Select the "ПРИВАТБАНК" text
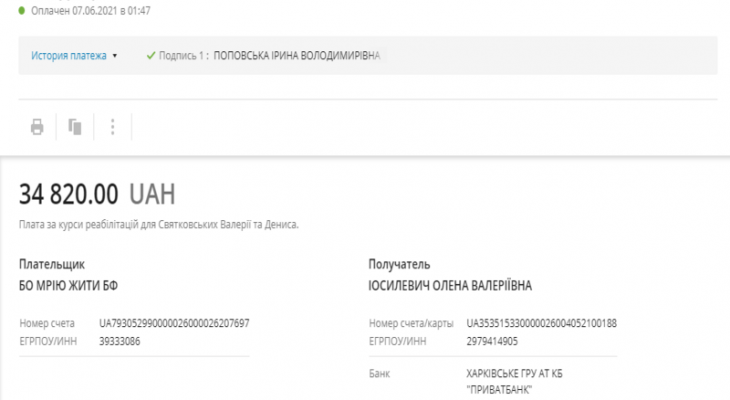The height and width of the screenshot is (400, 730). pos(499,389)
